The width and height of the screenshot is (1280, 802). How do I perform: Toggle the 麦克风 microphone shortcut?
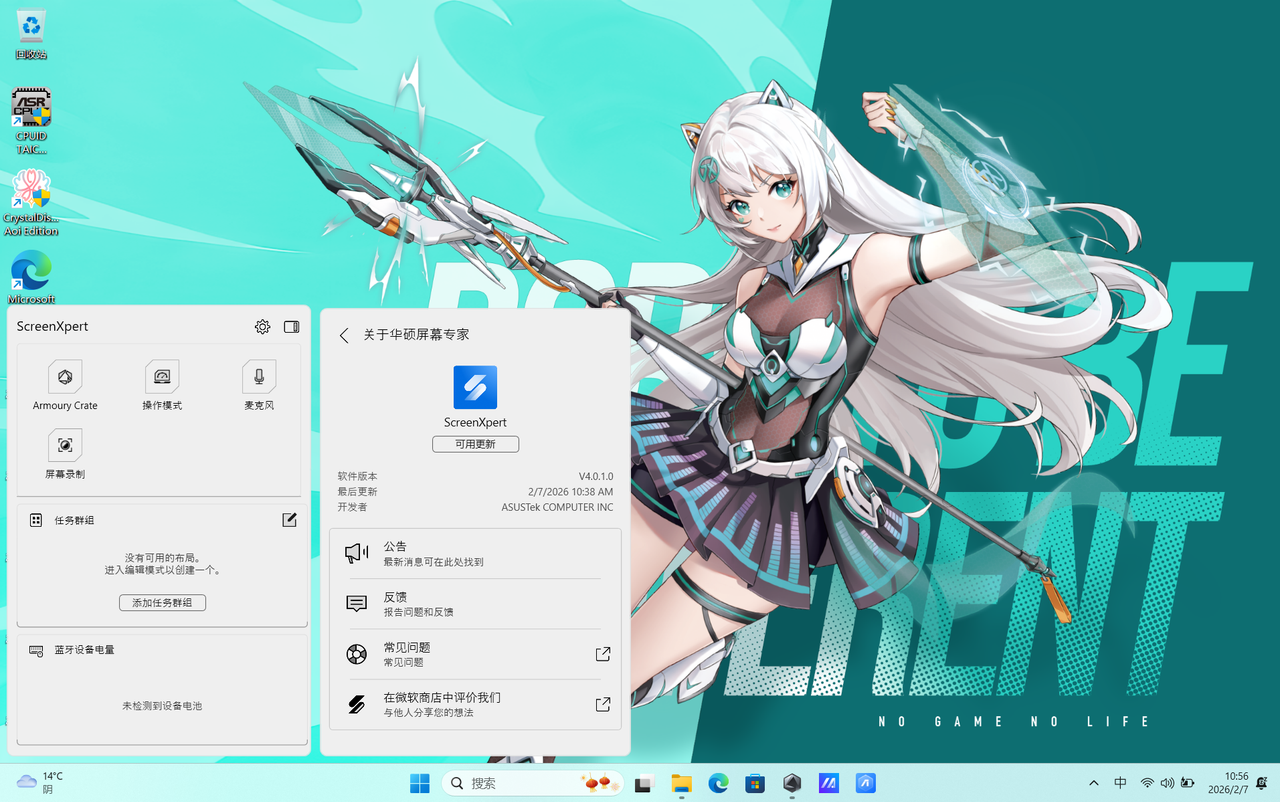[259, 386]
